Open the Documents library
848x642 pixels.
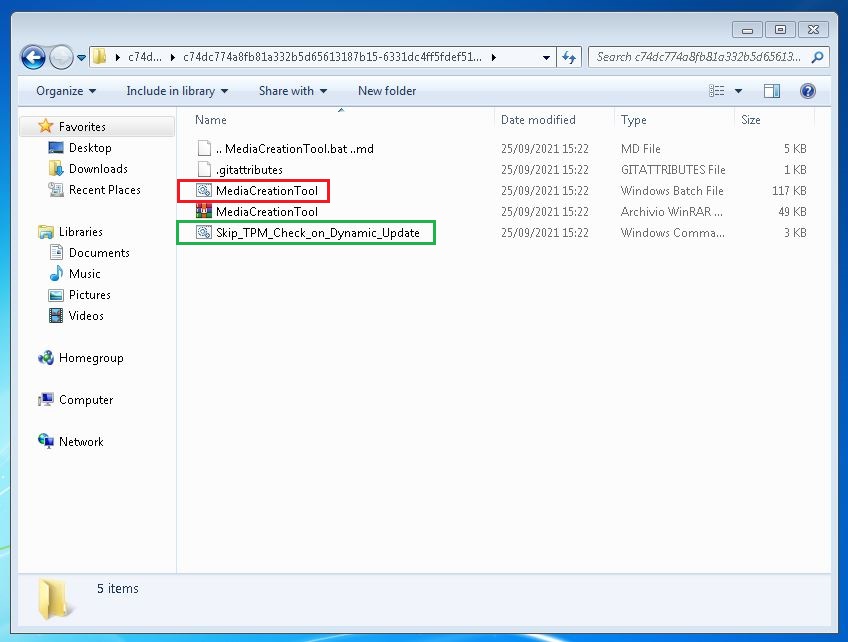click(x=99, y=253)
